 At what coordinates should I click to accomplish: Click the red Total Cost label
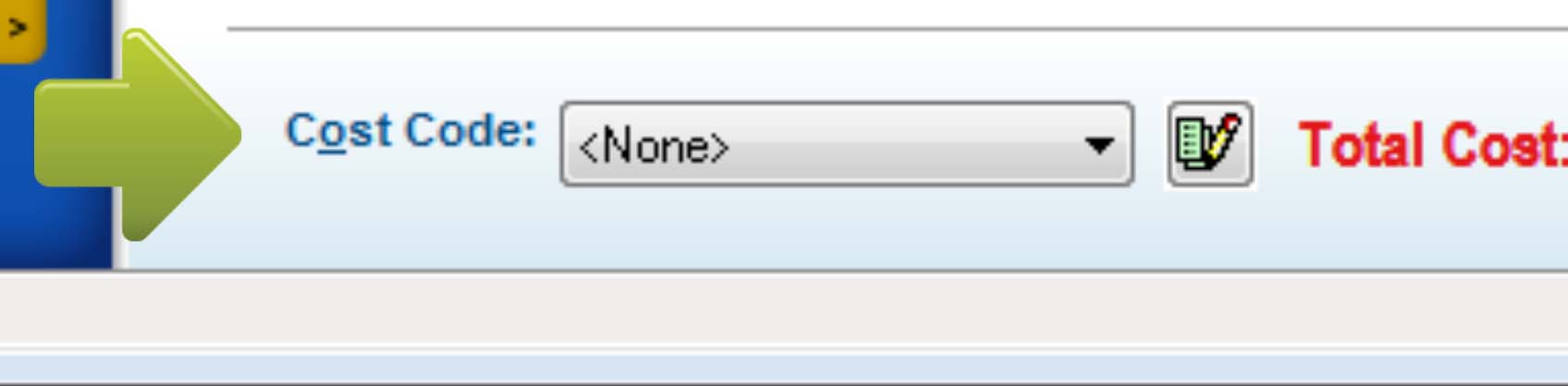coord(1432,145)
